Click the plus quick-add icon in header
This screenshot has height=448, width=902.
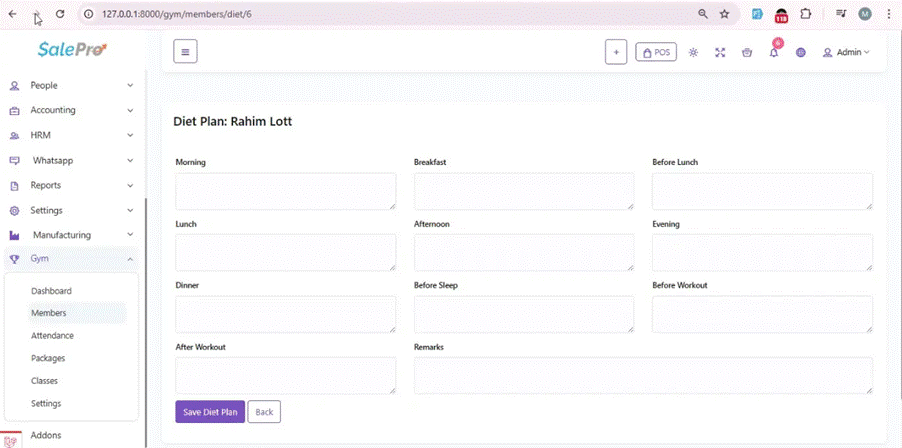(616, 52)
